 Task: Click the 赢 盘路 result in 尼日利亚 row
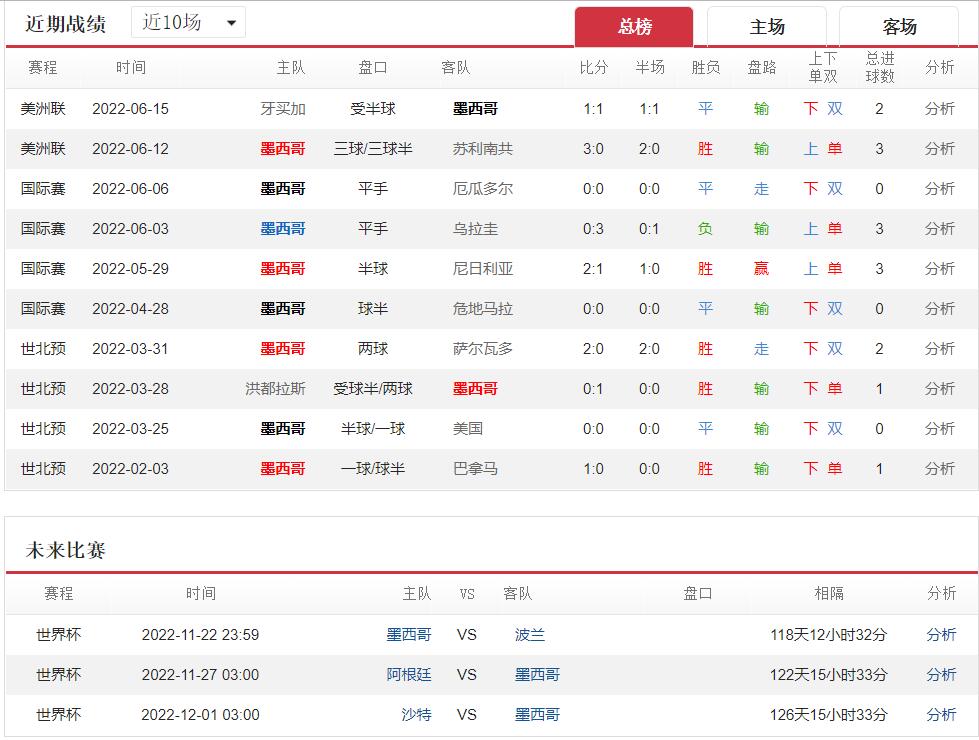coord(761,269)
